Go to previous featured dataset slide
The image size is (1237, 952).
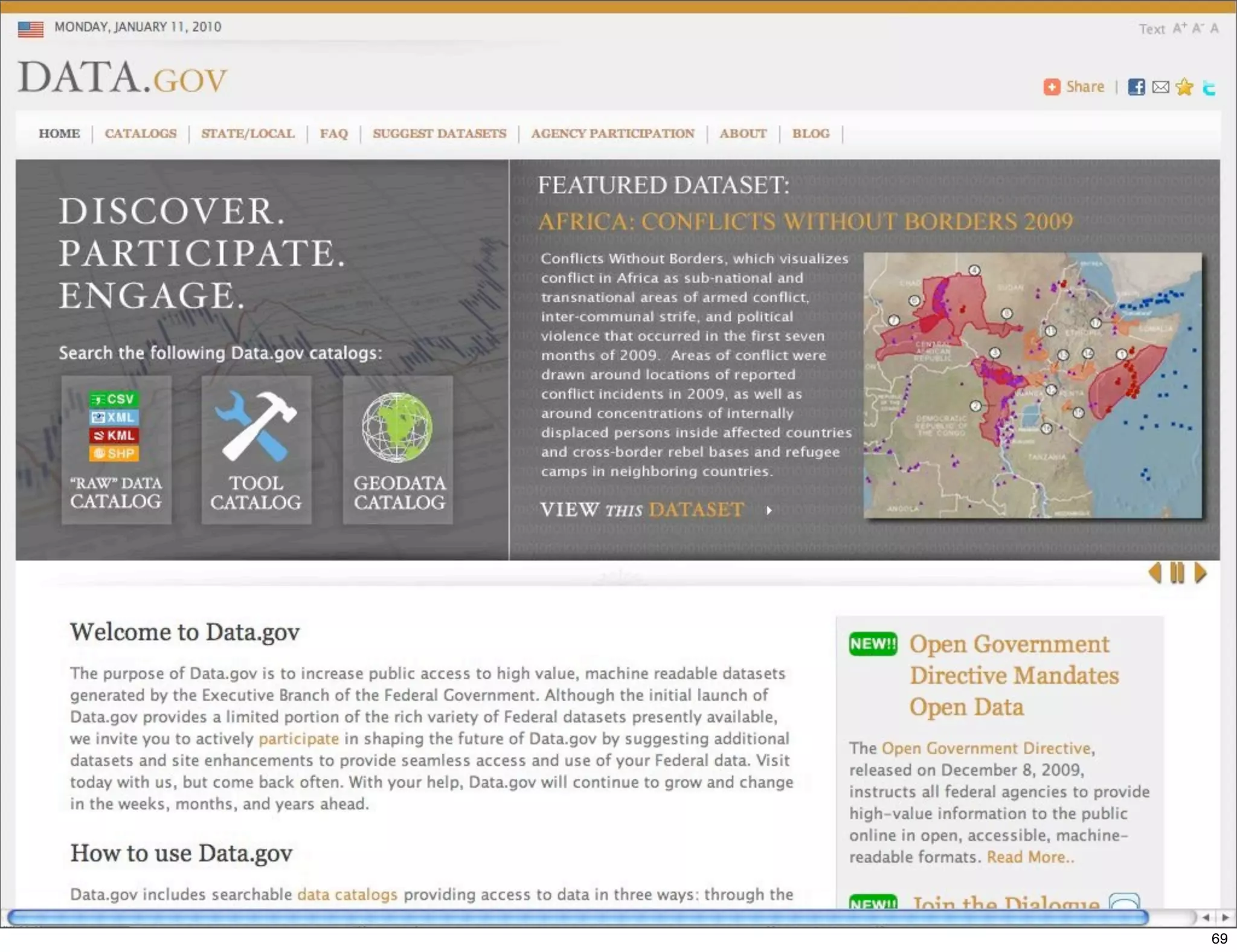coord(1155,573)
